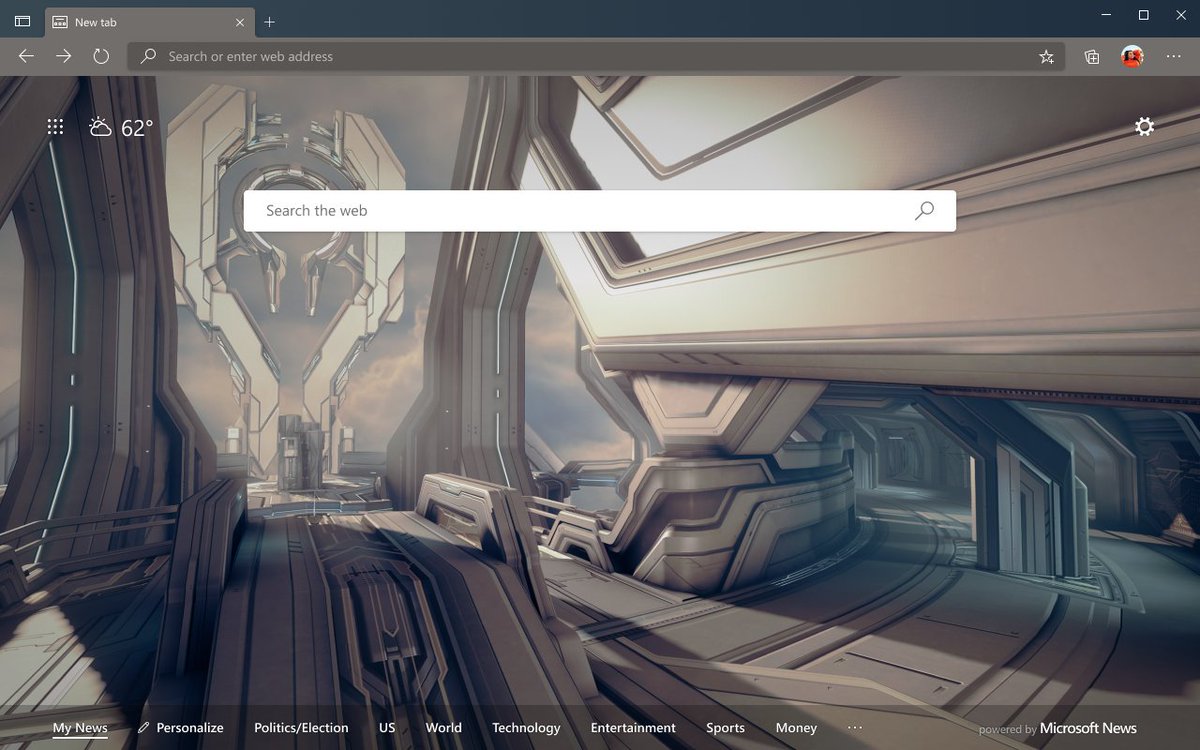Select the Sports news category
1200x750 pixels.
point(725,728)
